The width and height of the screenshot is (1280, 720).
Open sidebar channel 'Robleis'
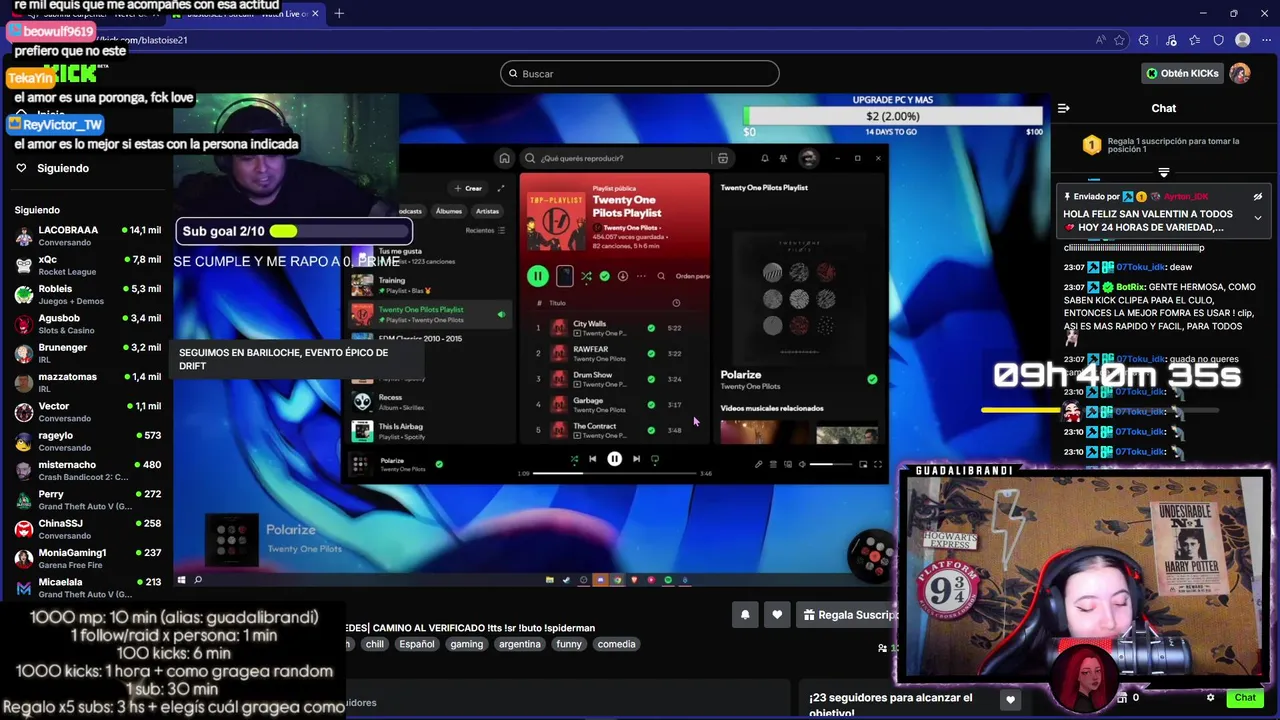tap(88, 295)
